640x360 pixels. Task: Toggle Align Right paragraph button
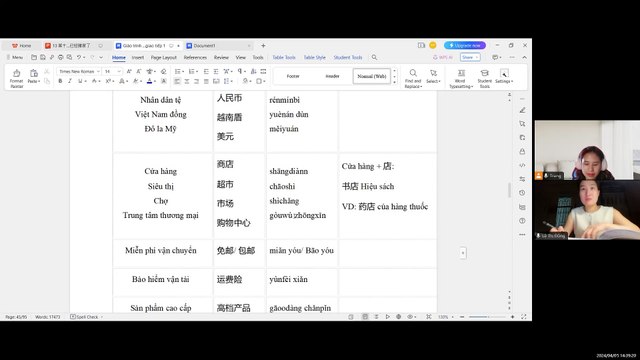click(x=197, y=81)
